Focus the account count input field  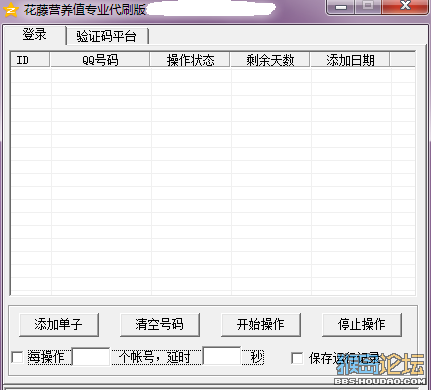[91, 357]
